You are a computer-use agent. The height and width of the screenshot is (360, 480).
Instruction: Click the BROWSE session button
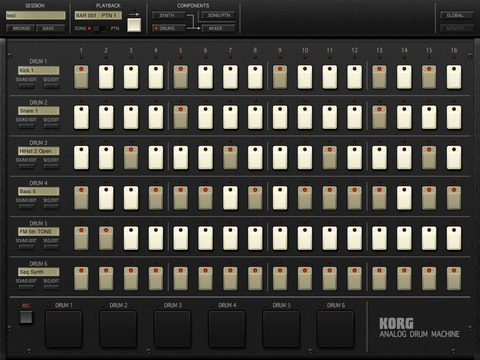point(20,28)
